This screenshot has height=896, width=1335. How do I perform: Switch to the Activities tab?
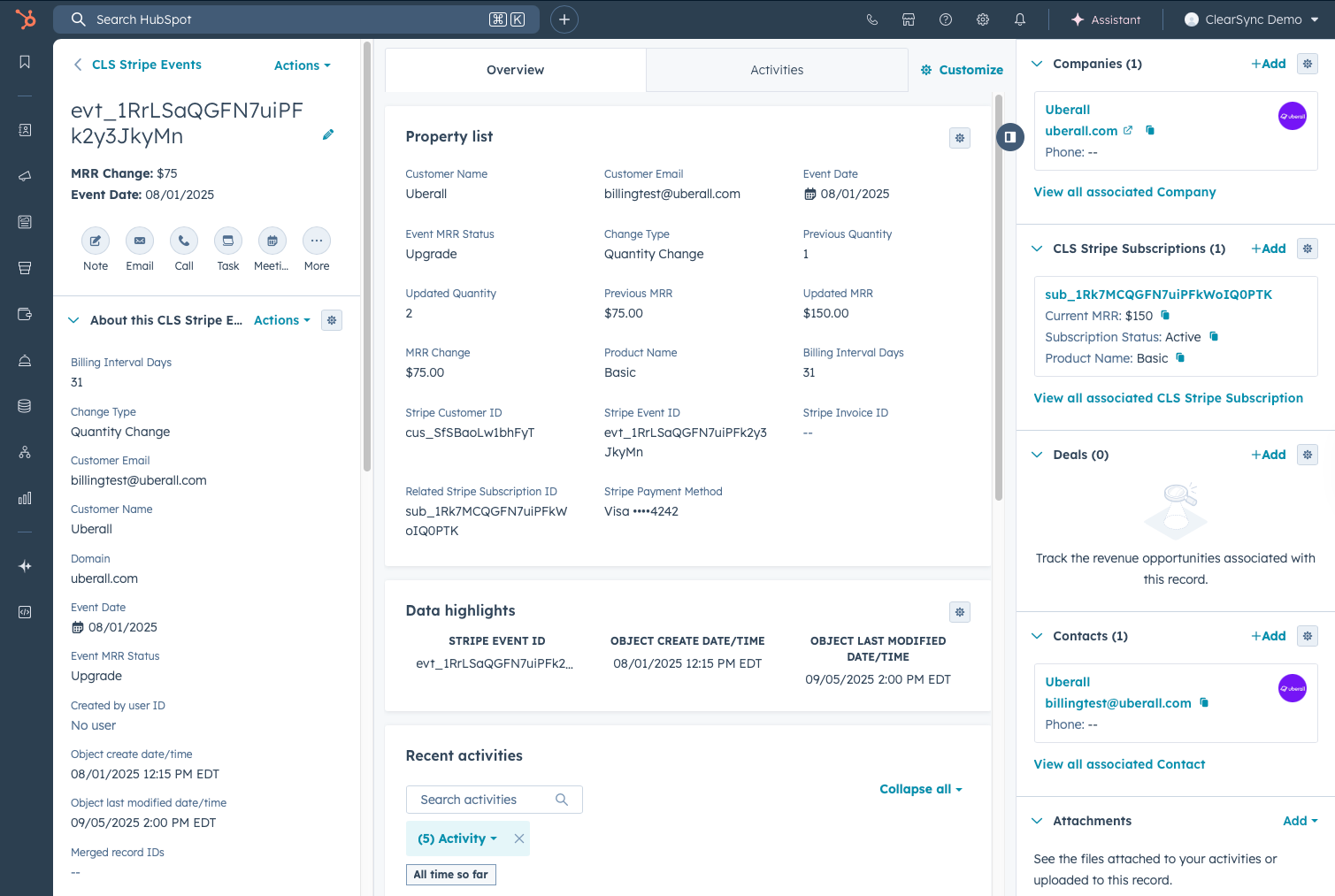tap(777, 70)
